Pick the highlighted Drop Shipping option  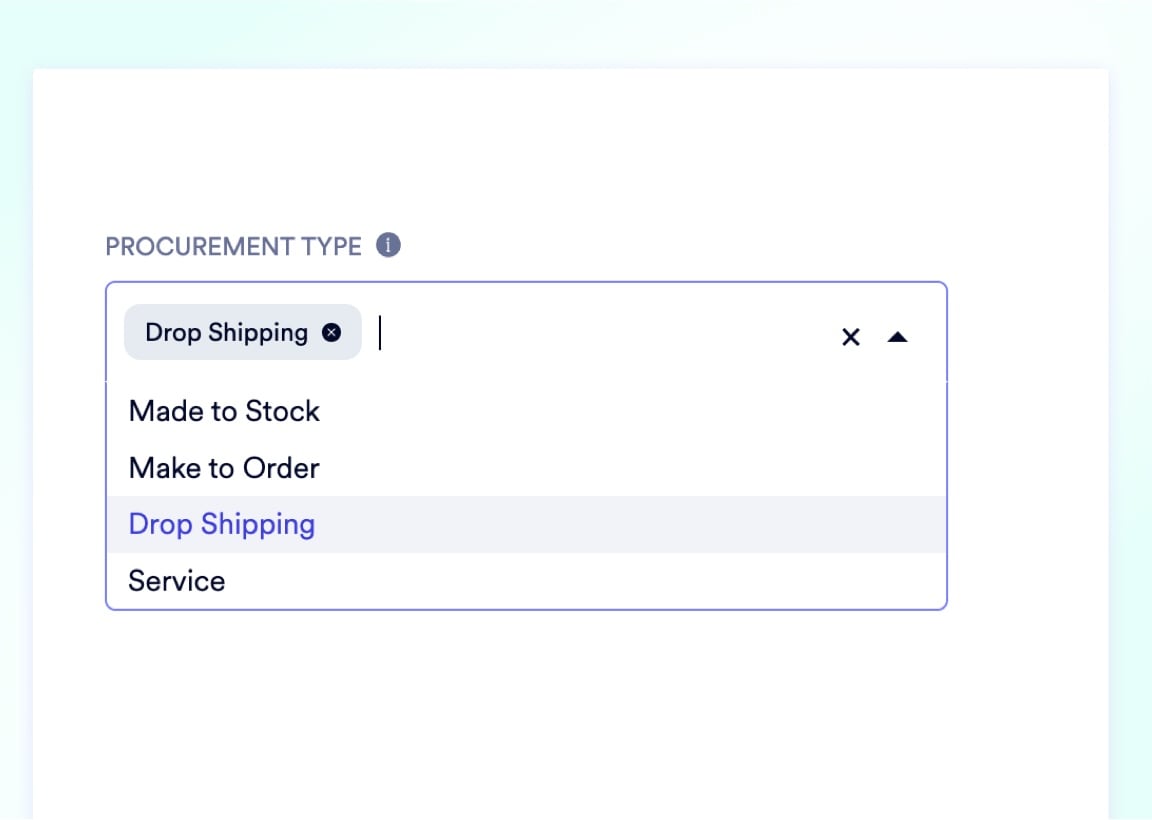(x=222, y=524)
